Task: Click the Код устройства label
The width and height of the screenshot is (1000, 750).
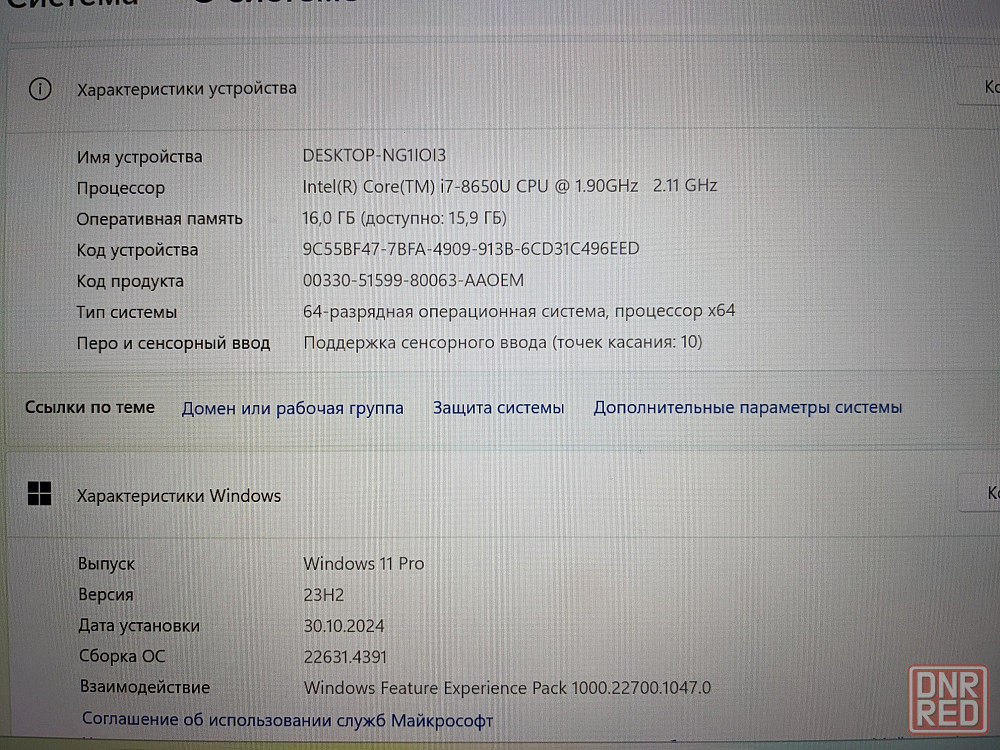Action: [137, 250]
